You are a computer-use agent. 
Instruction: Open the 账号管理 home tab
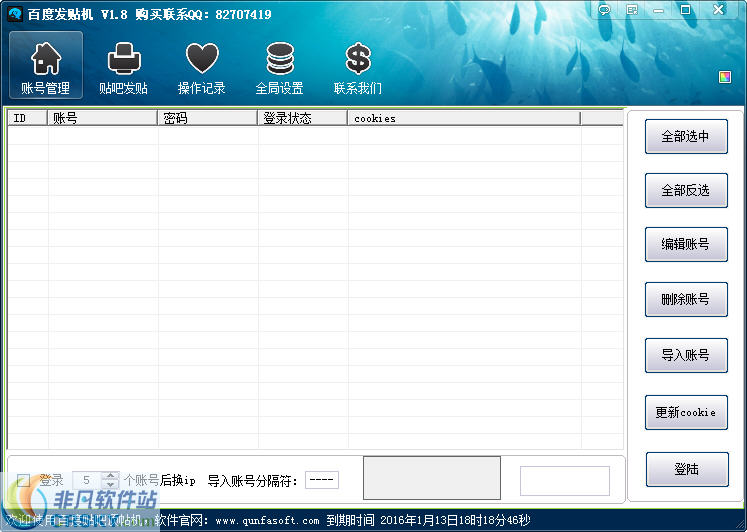click(x=46, y=65)
